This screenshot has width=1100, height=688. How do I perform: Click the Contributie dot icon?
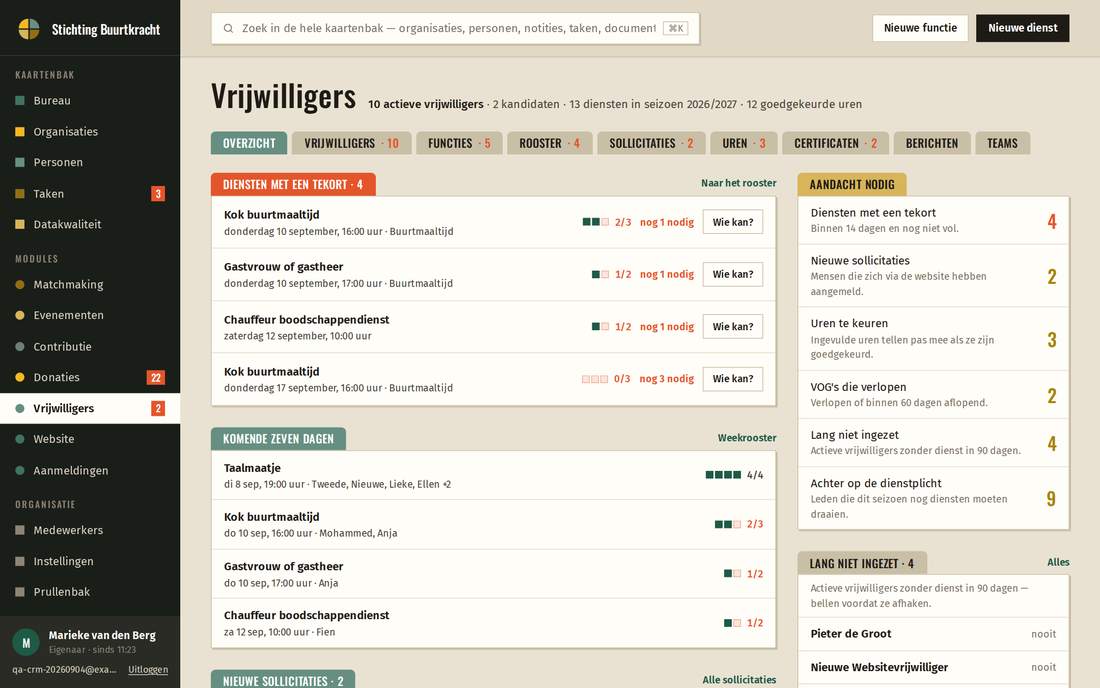(20, 346)
